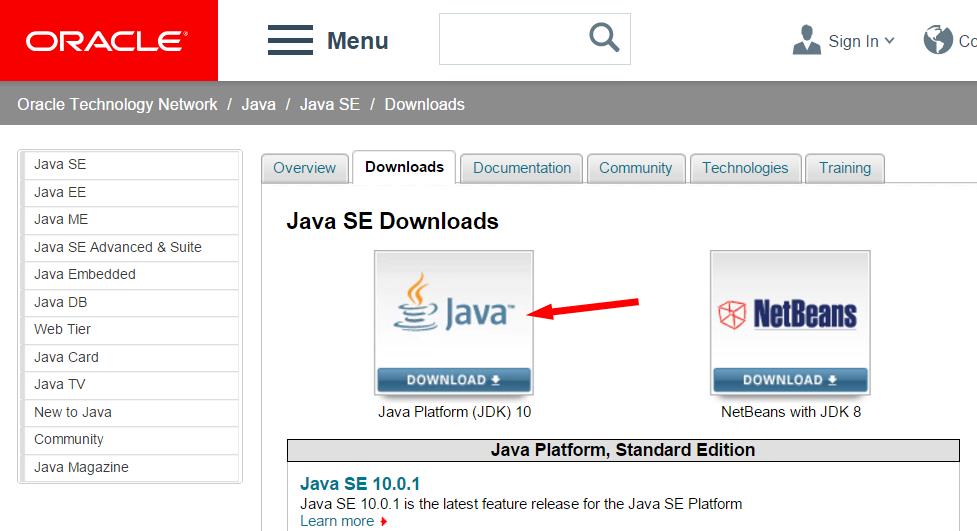The width and height of the screenshot is (977, 531).
Task: Select the Downloads tab
Action: coord(404,167)
